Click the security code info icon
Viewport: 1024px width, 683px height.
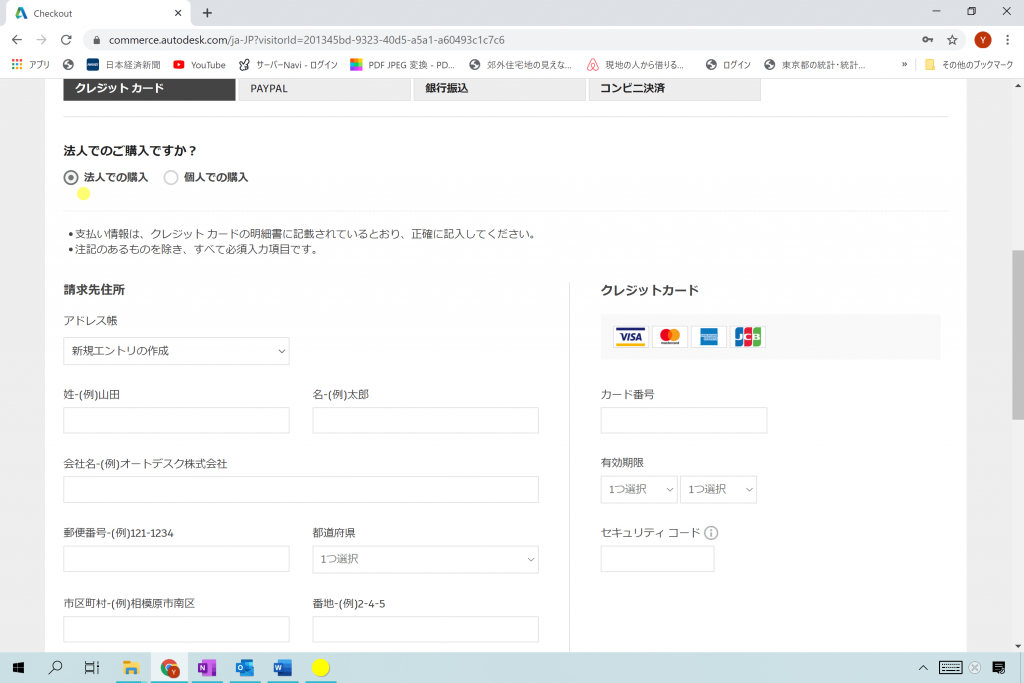pos(710,534)
